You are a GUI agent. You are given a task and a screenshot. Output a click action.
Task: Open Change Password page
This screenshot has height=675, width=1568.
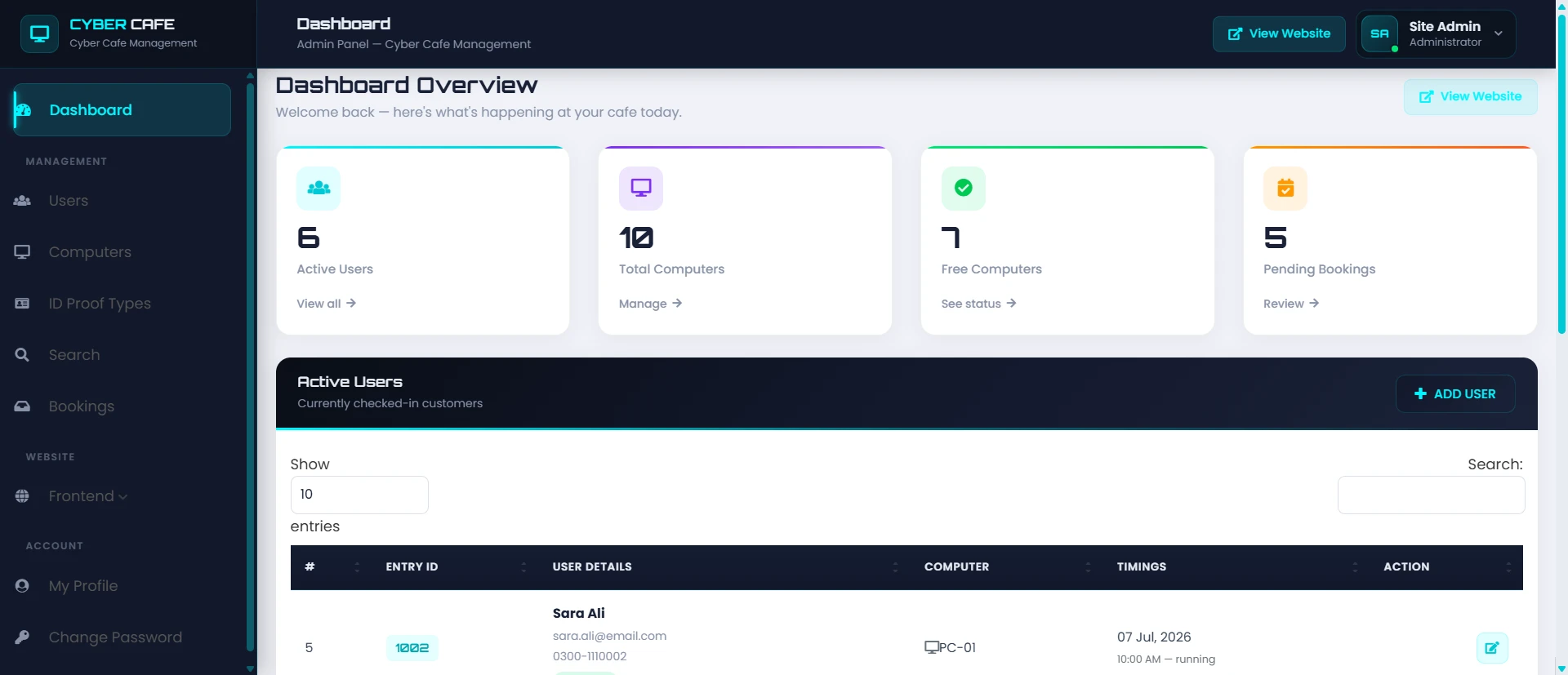click(x=115, y=637)
